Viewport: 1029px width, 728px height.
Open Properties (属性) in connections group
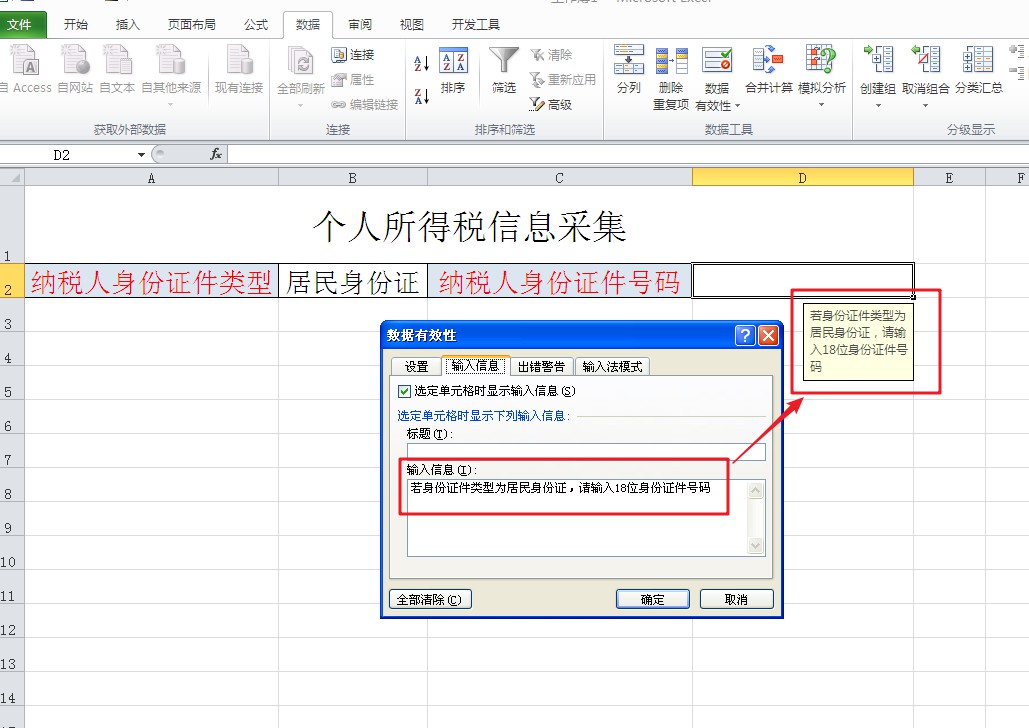coord(353,79)
